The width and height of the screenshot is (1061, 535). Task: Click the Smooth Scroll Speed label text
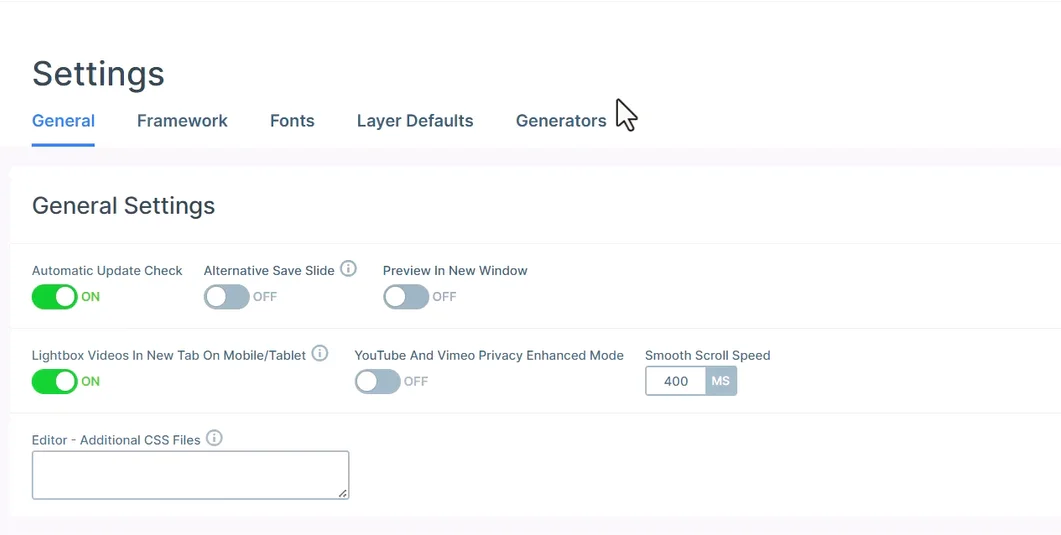[x=707, y=355]
